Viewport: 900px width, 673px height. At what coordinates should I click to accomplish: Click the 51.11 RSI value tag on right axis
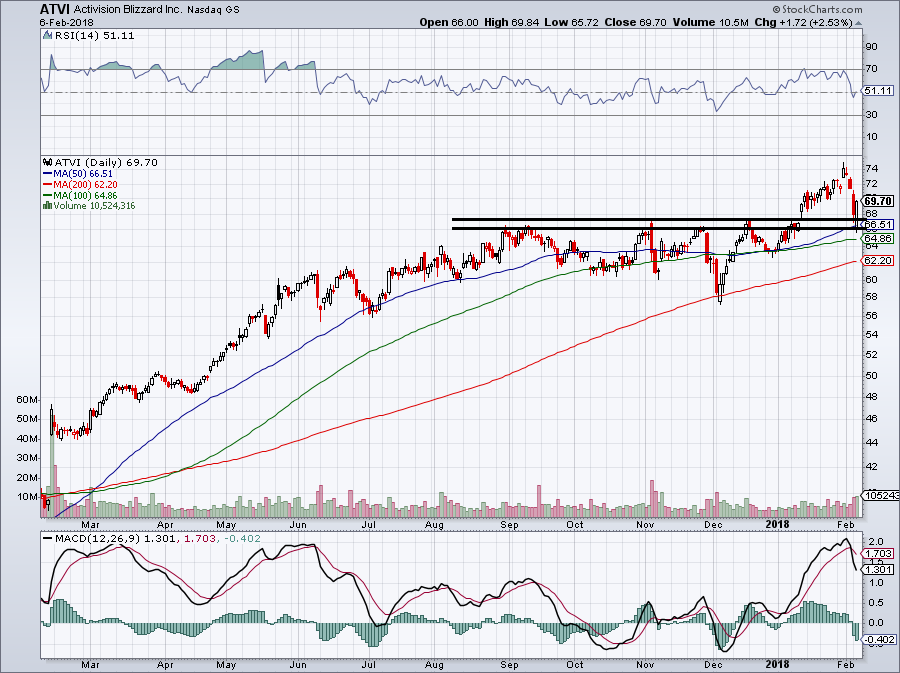[x=878, y=91]
